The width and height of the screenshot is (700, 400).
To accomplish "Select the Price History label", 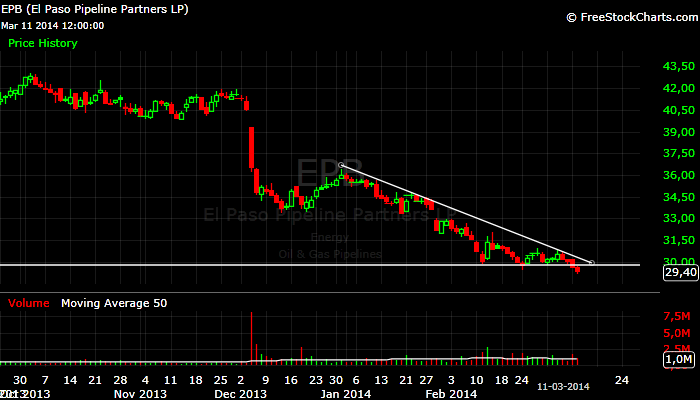I will tap(43, 43).
